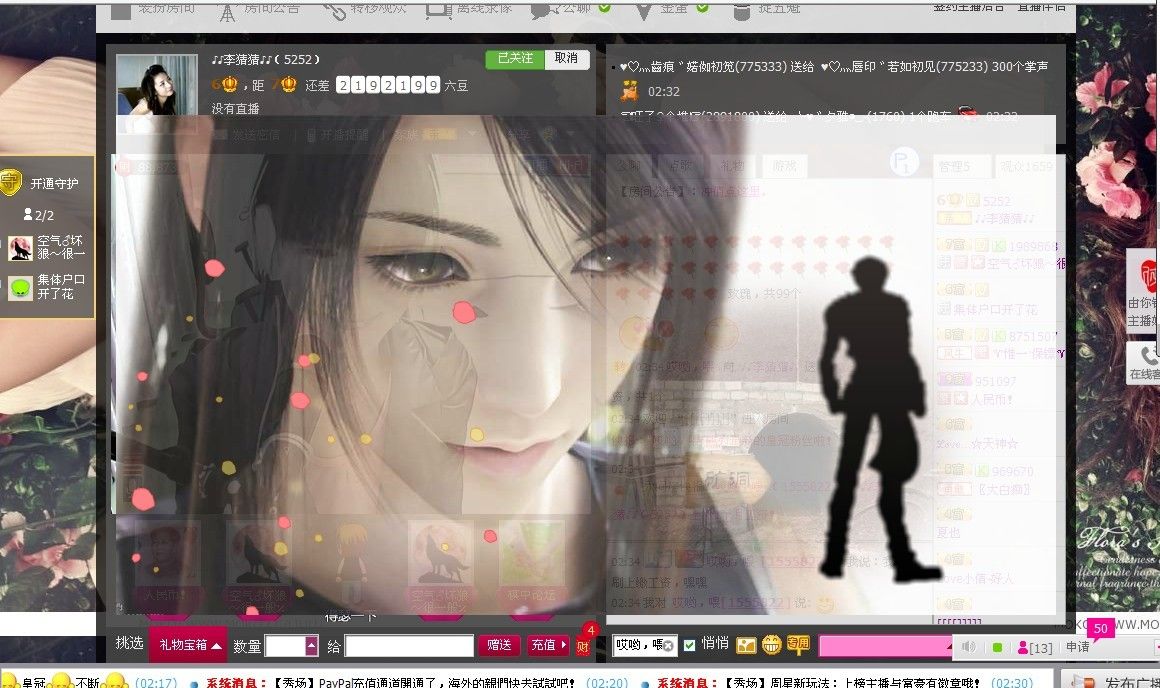Clear the chat target field 哎哟，嗯
The height and width of the screenshot is (688, 1160).
click(668, 646)
